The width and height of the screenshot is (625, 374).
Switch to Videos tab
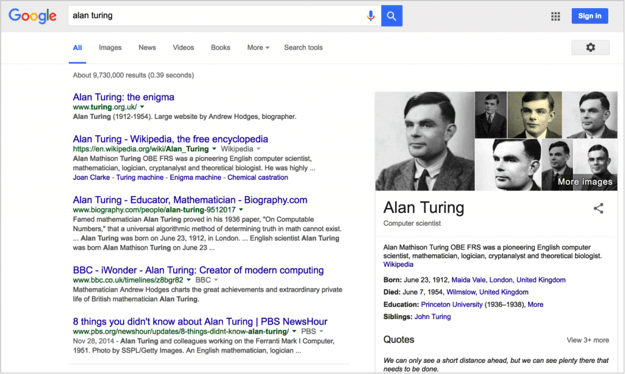click(x=183, y=47)
